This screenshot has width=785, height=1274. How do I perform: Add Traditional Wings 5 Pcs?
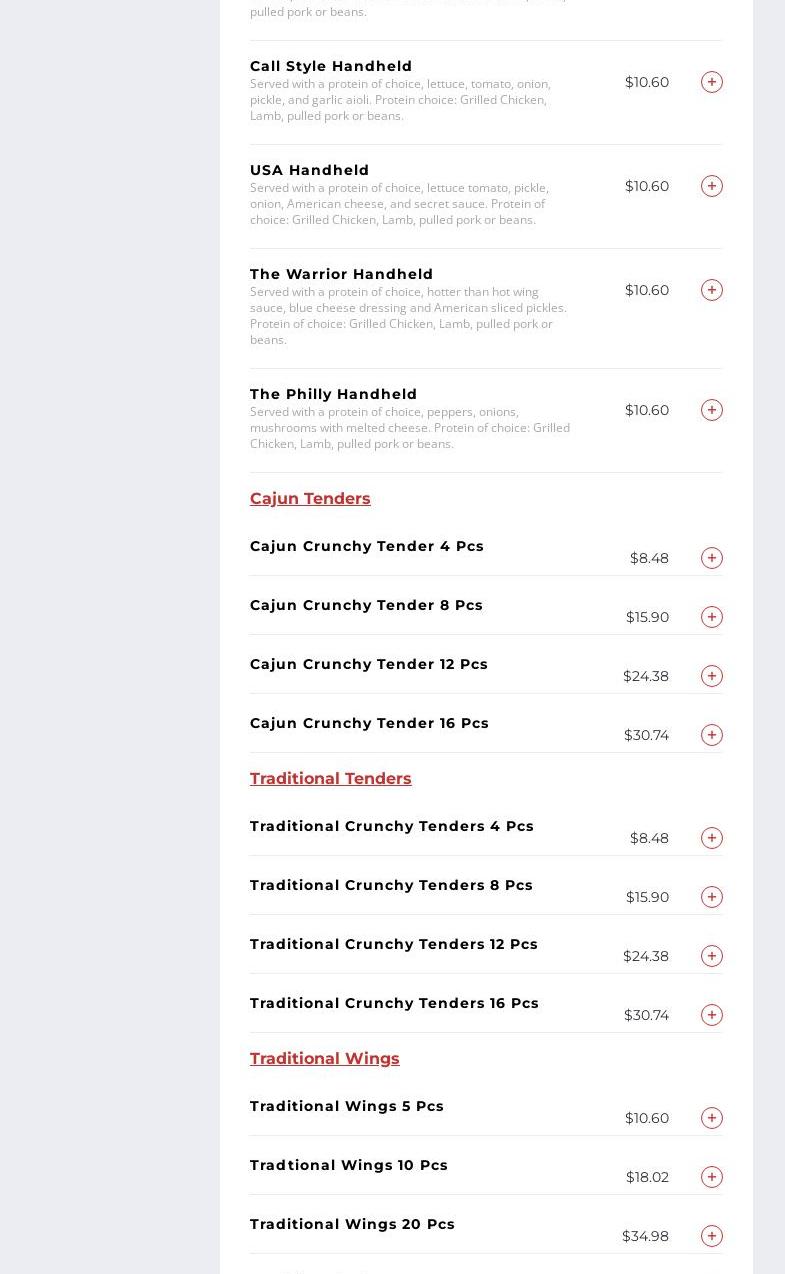click(712, 1118)
